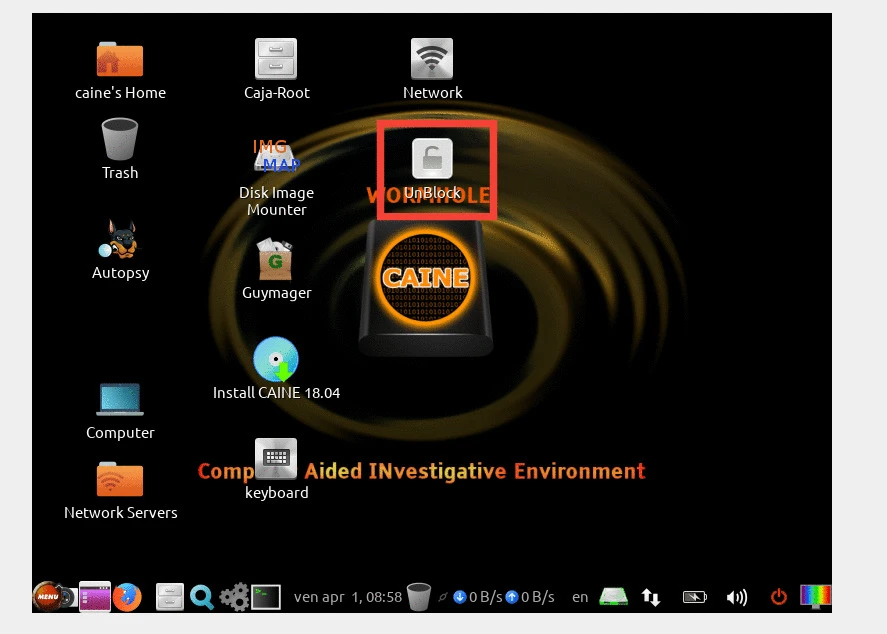The width and height of the screenshot is (887, 634).
Task: Open the Disk Image Mounter
Action: 276,159
